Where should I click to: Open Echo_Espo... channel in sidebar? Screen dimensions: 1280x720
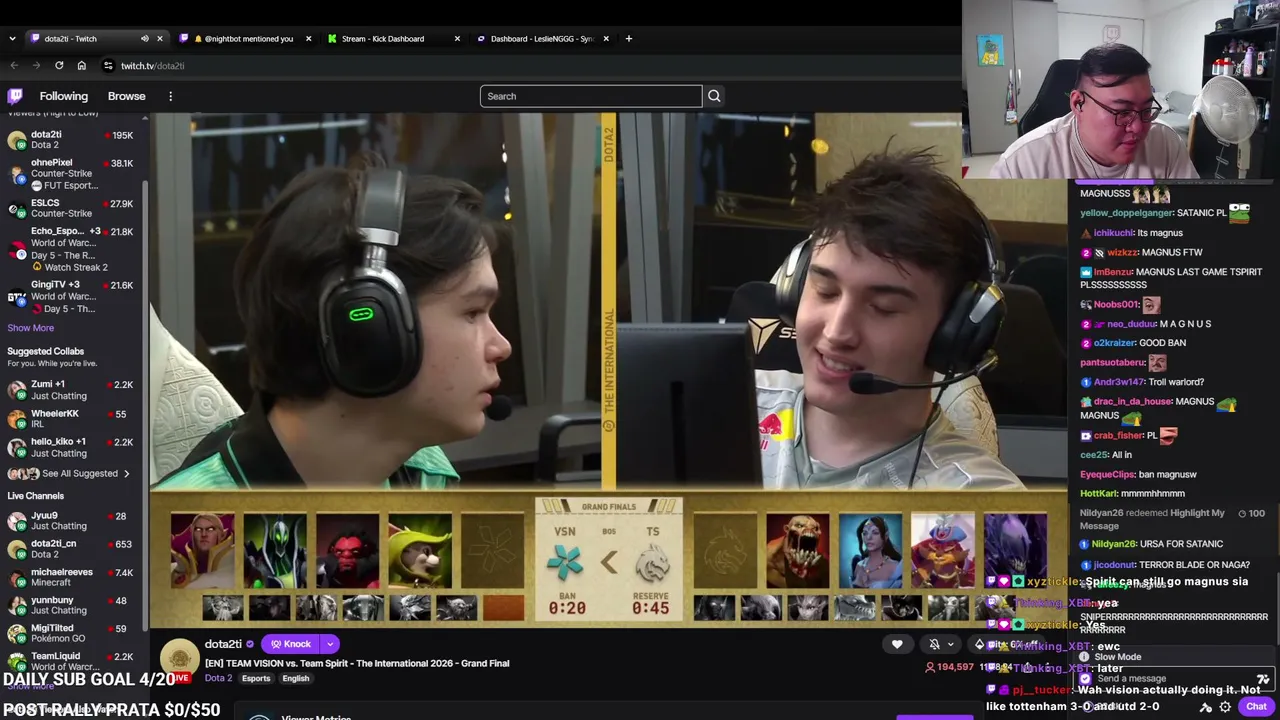coord(72,249)
